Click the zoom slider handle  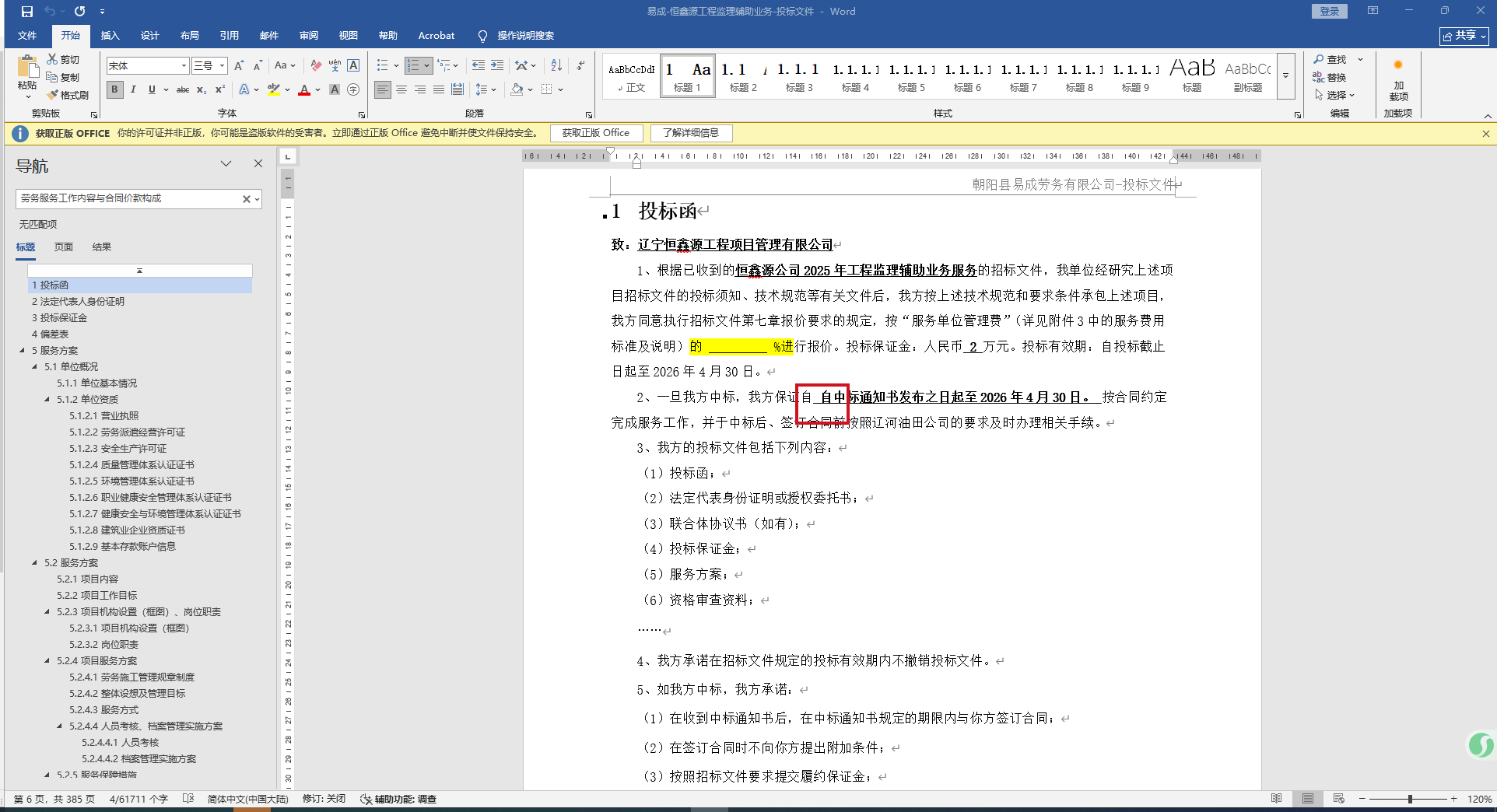1409,799
